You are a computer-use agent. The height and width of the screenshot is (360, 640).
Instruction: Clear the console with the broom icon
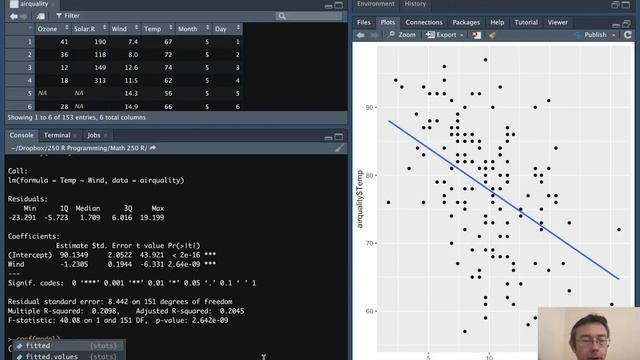click(x=339, y=148)
